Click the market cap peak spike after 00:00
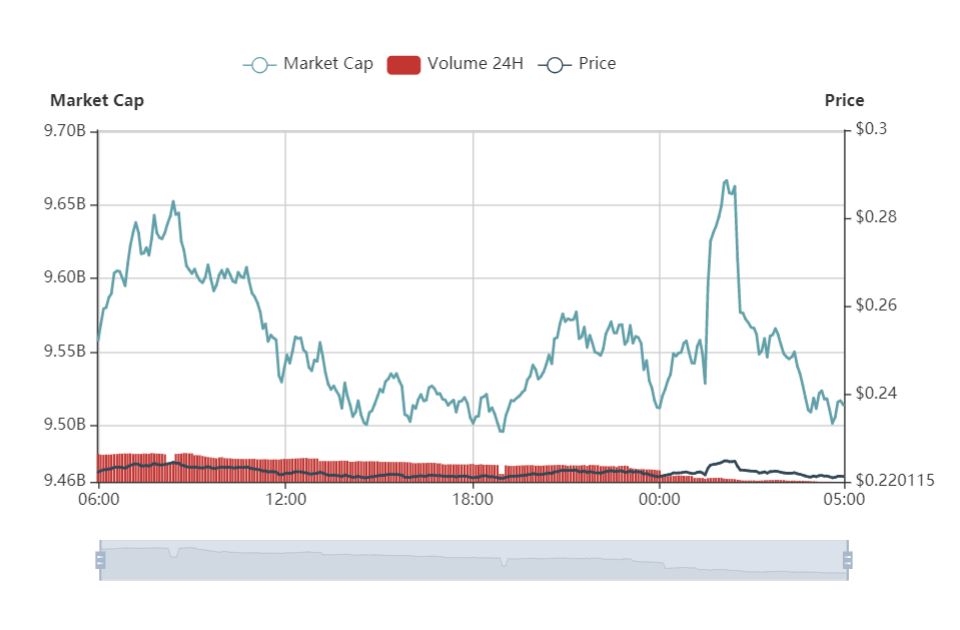This screenshot has width=960, height=630. tap(727, 181)
